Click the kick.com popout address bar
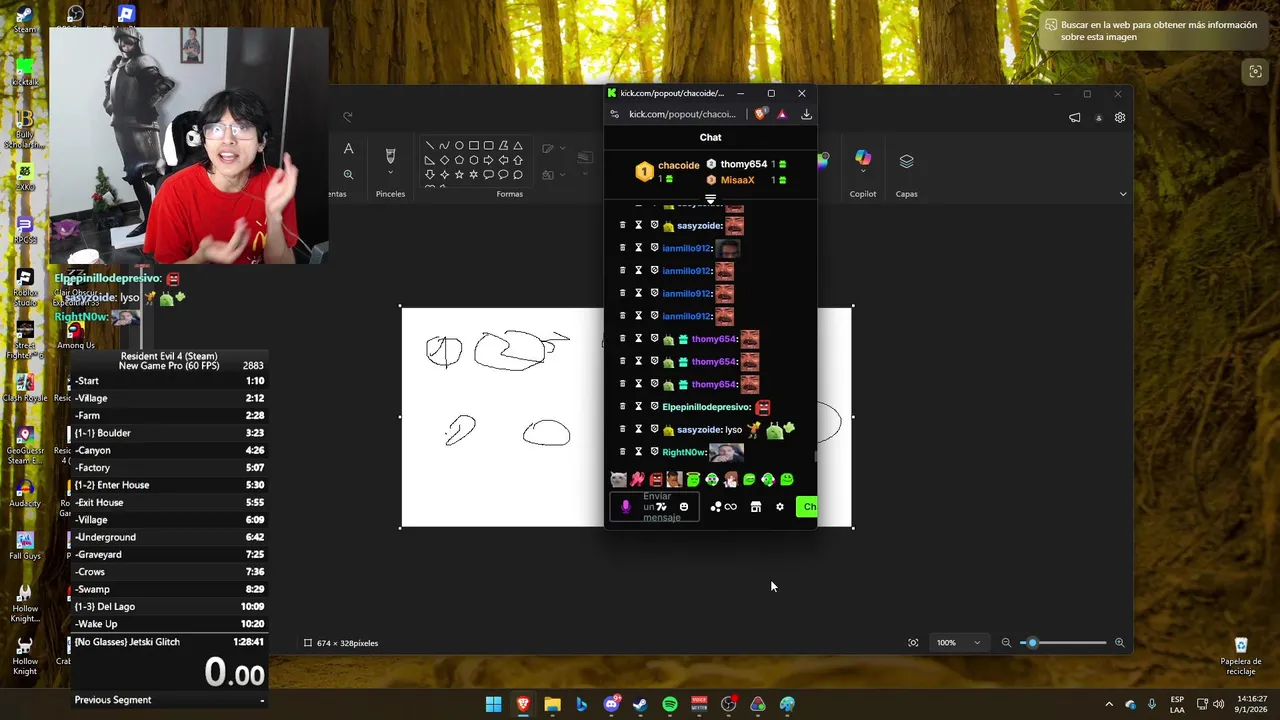Viewport: 1280px width, 720px height. click(682, 114)
